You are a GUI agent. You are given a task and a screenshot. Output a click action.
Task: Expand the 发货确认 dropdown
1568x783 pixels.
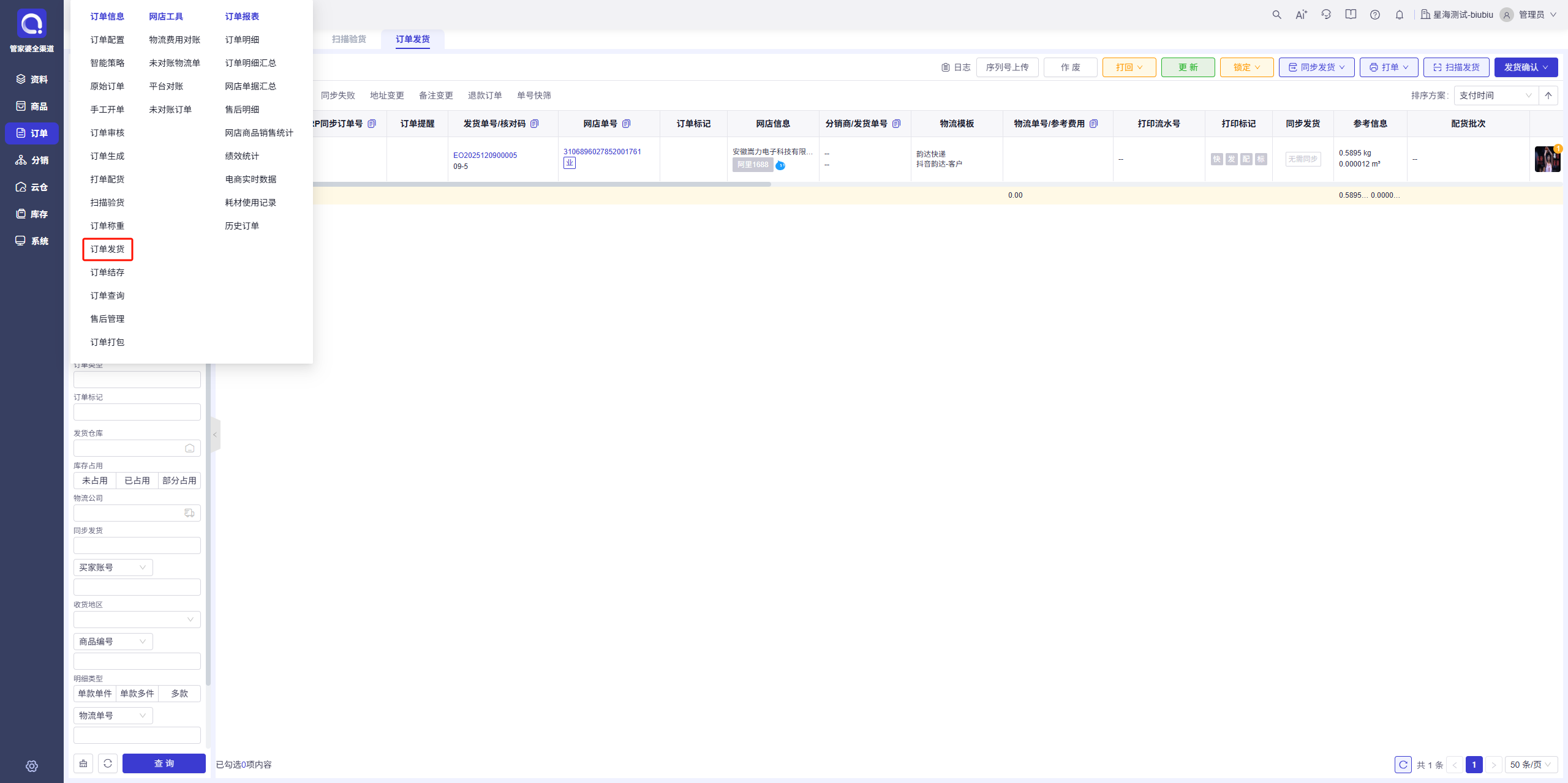point(1526,67)
